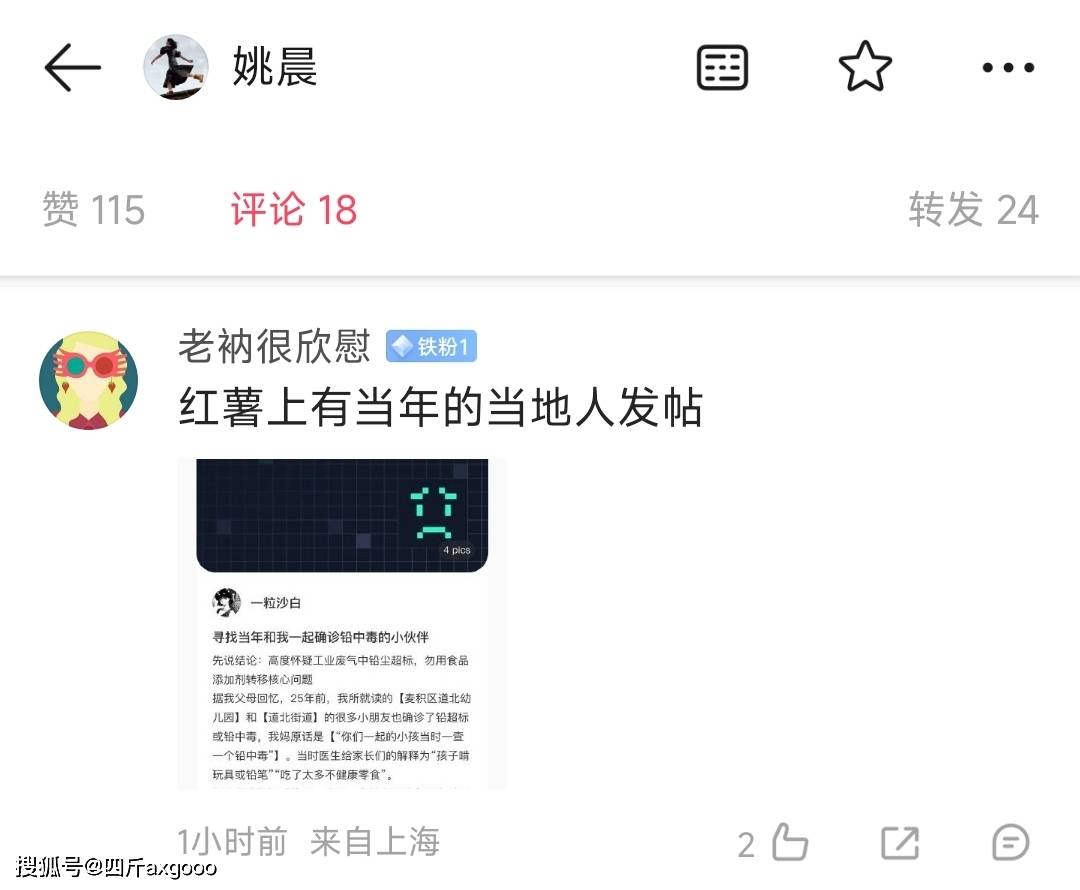
Task: Open the reader view icon
Action: coord(722,68)
